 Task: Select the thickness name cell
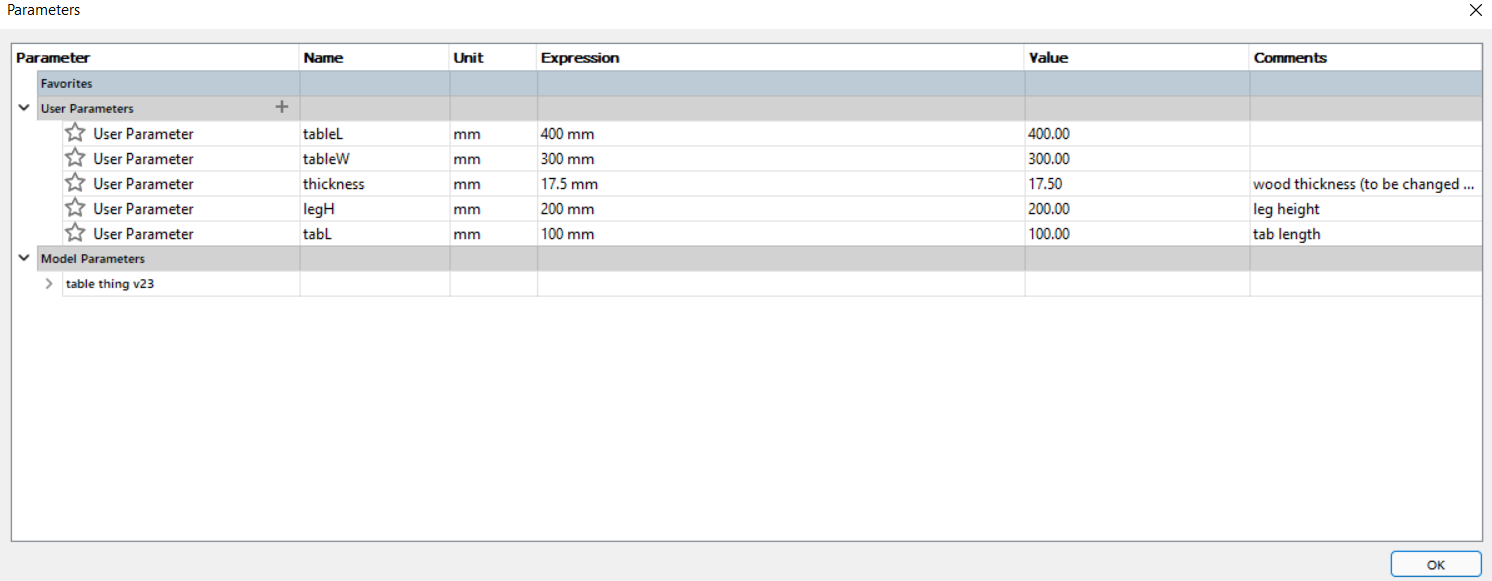pyautogui.click(x=375, y=183)
